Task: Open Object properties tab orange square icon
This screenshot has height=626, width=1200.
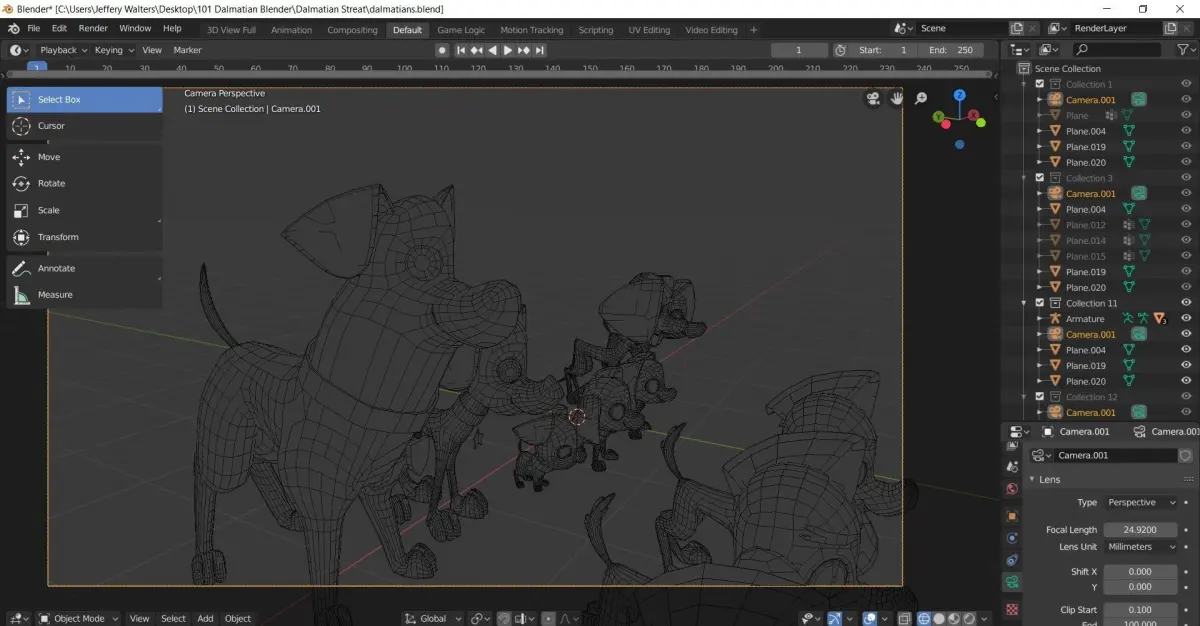Action: [x=1012, y=516]
